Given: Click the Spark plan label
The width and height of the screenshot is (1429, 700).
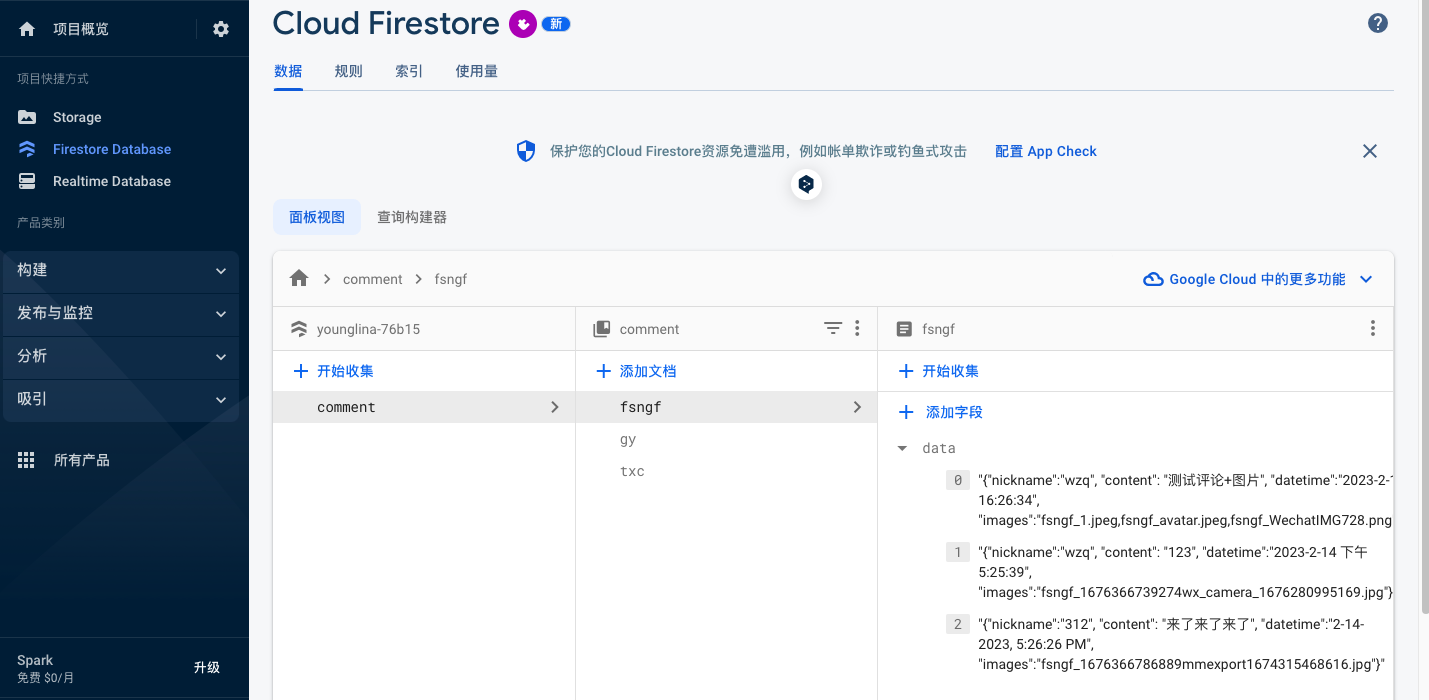Looking at the screenshot, I should tap(35, 660).
